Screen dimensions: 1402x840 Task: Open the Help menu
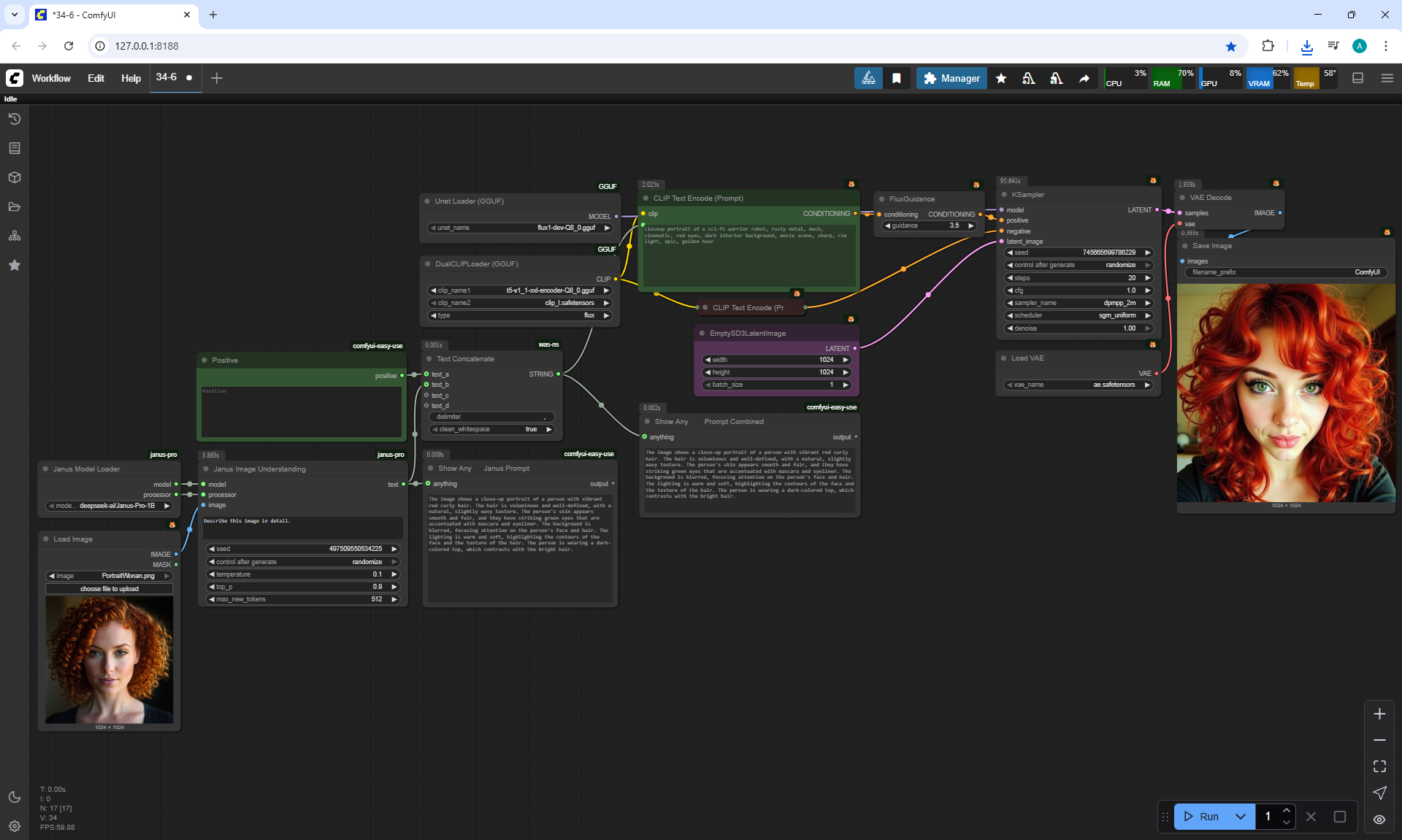[131, 78]
